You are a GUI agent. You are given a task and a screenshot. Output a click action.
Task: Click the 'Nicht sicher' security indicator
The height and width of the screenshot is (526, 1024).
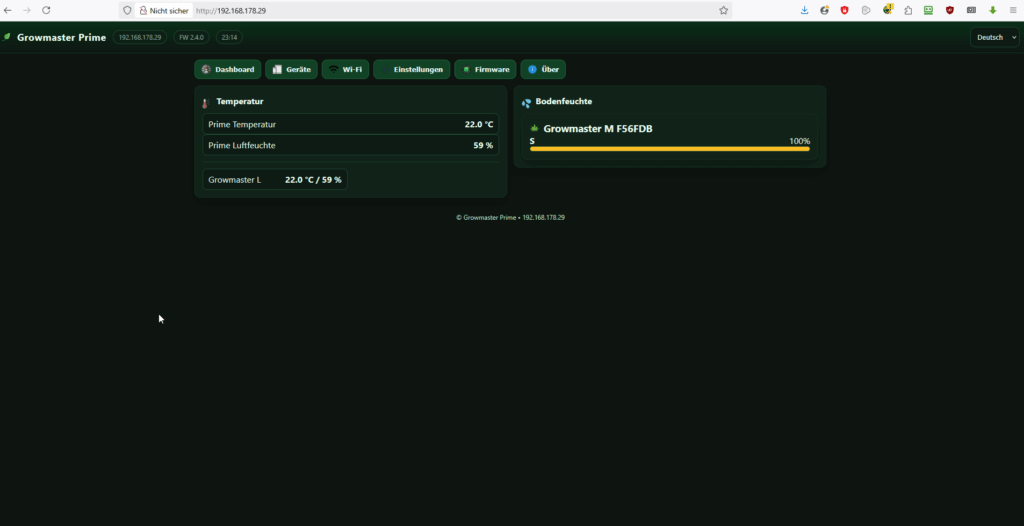pyautogui.click(x=164, y=10)
